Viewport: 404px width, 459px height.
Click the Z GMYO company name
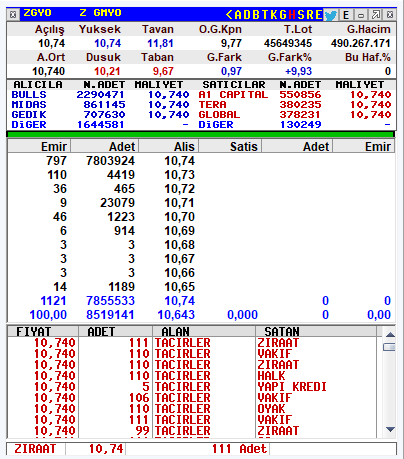100,13
